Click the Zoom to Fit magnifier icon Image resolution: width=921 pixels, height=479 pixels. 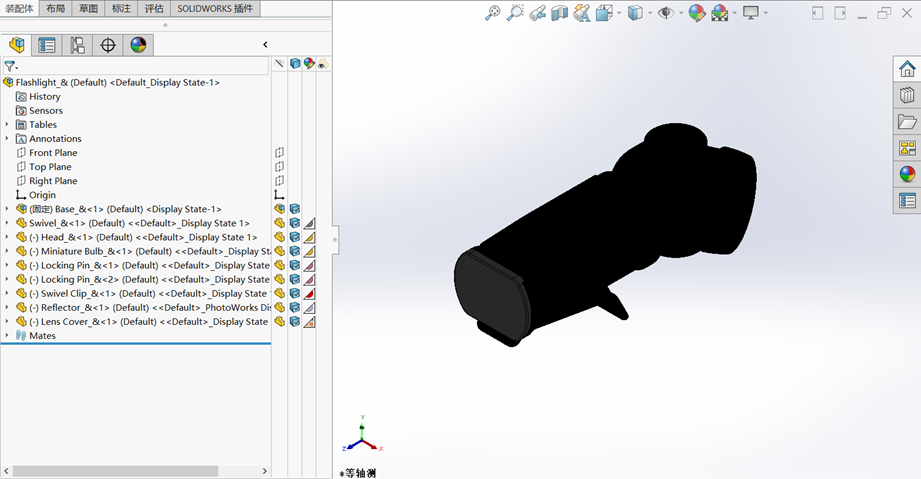point(492,13)
